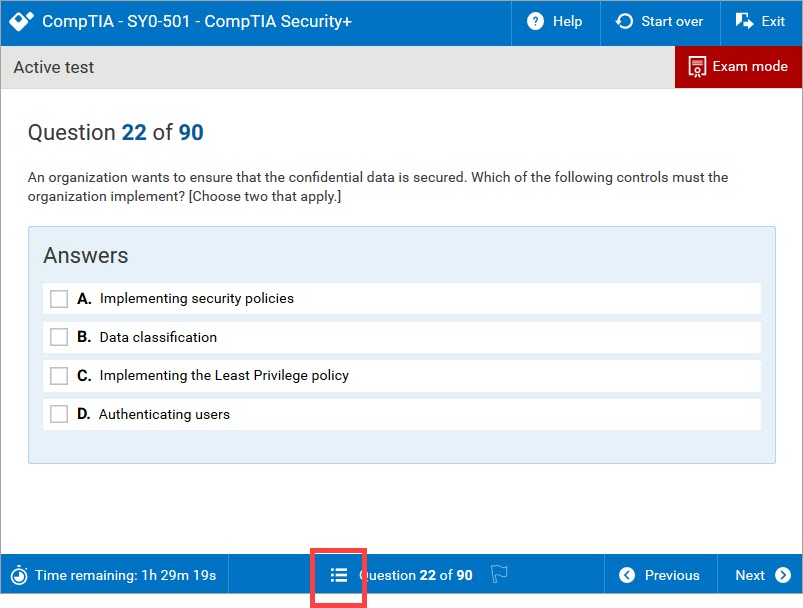Image resolution: width=803 pixels, height=608 pixels.
Task: Click the Previous arrow circle icon
Action: point(627,575)
